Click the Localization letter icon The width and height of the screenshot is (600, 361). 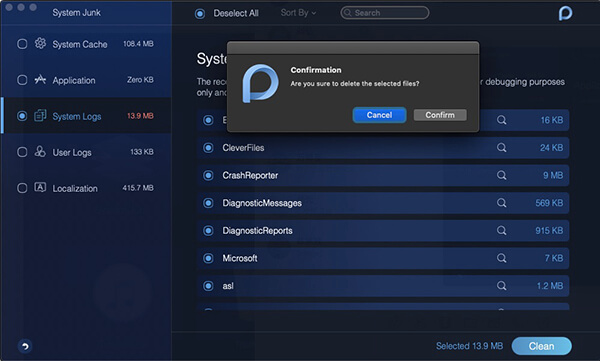tap(40, 187)
